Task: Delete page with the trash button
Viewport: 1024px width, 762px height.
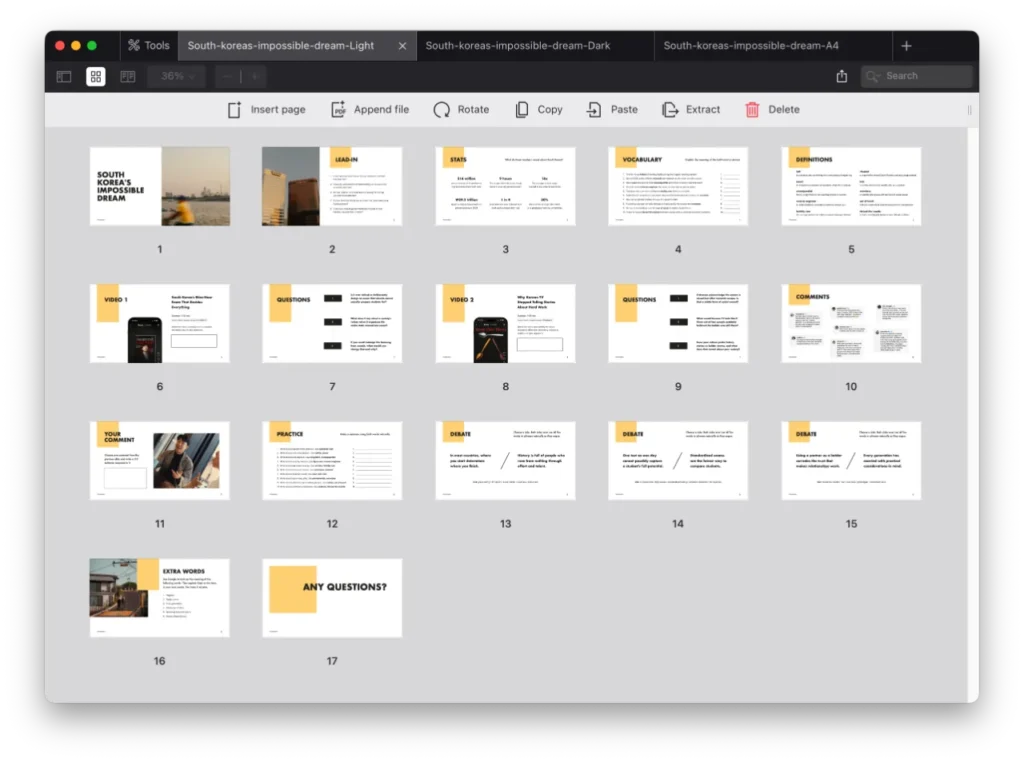Action: (x=773, y=110)
